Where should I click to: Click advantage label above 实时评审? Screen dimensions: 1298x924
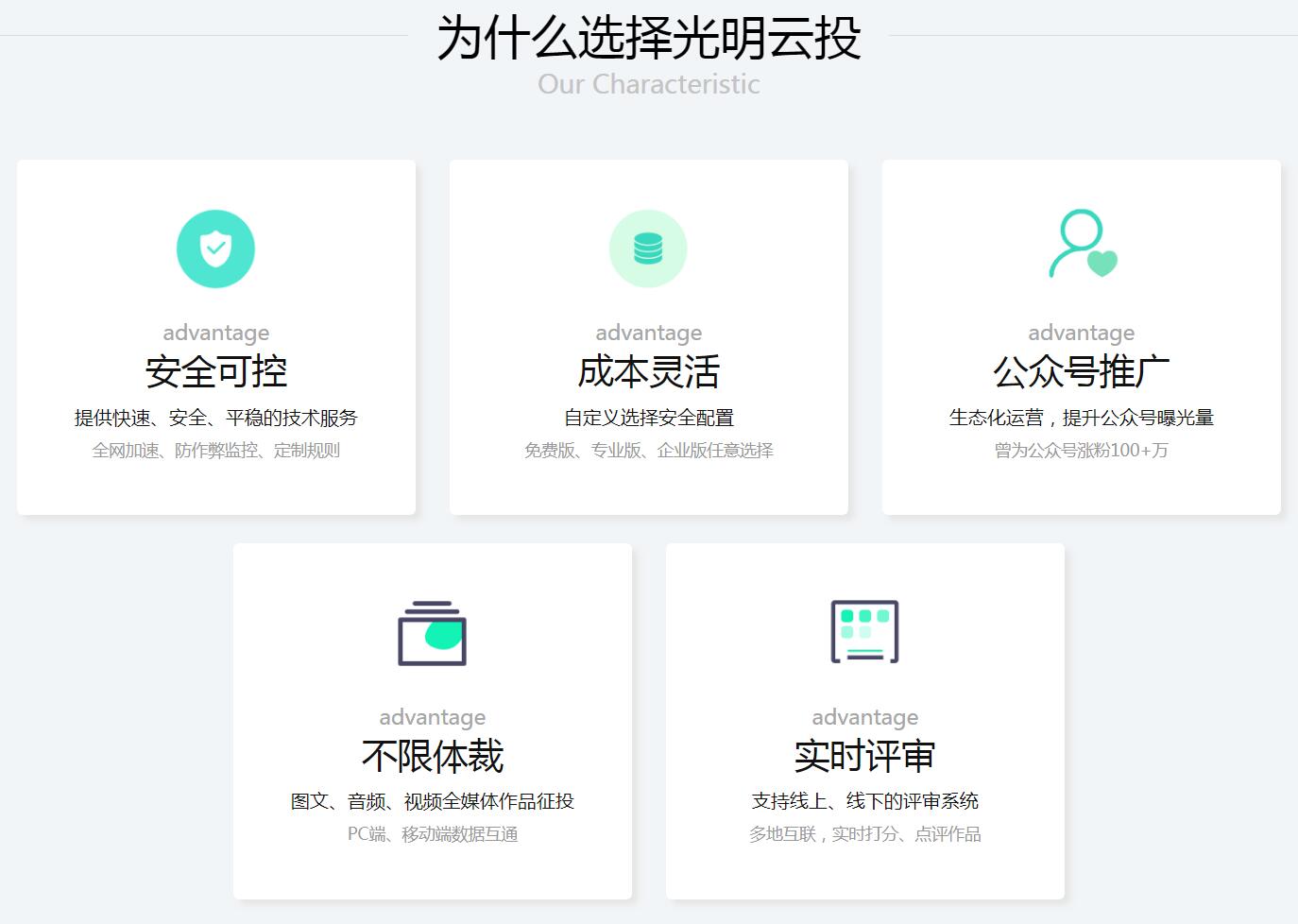tap(865, 717)
